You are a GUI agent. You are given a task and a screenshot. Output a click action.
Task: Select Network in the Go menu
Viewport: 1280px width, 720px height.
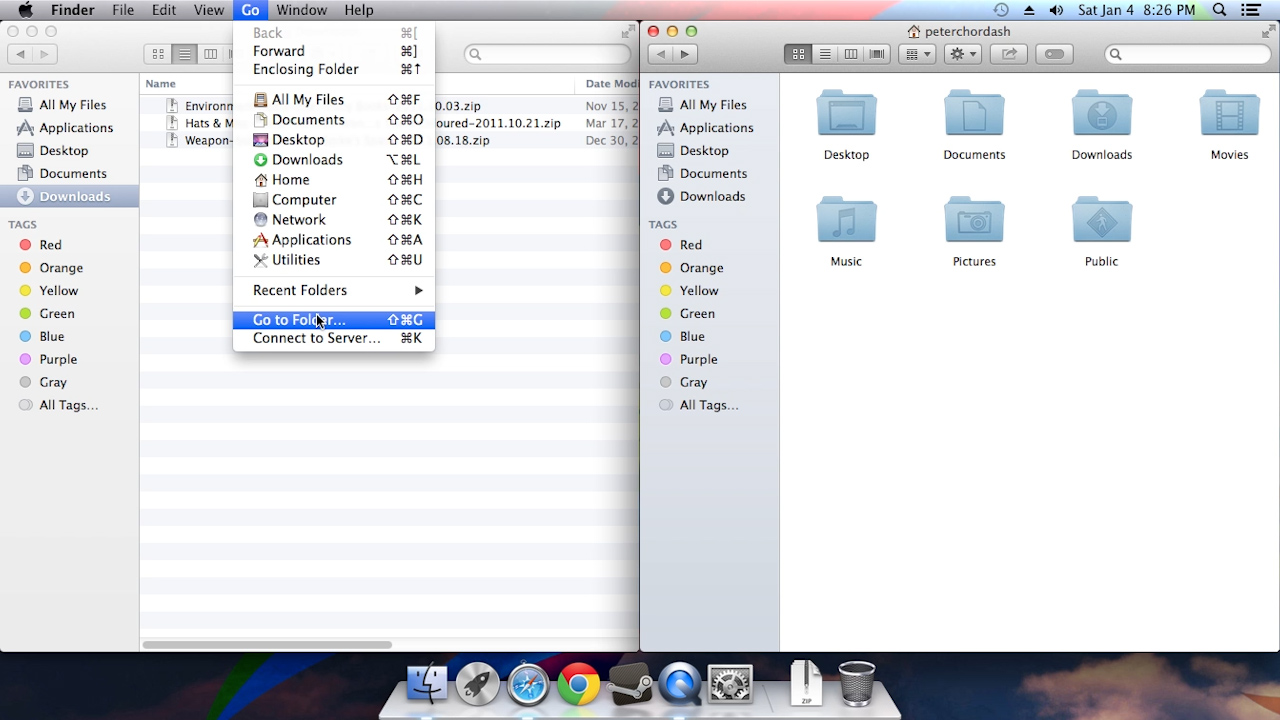(x=334, y=220)
